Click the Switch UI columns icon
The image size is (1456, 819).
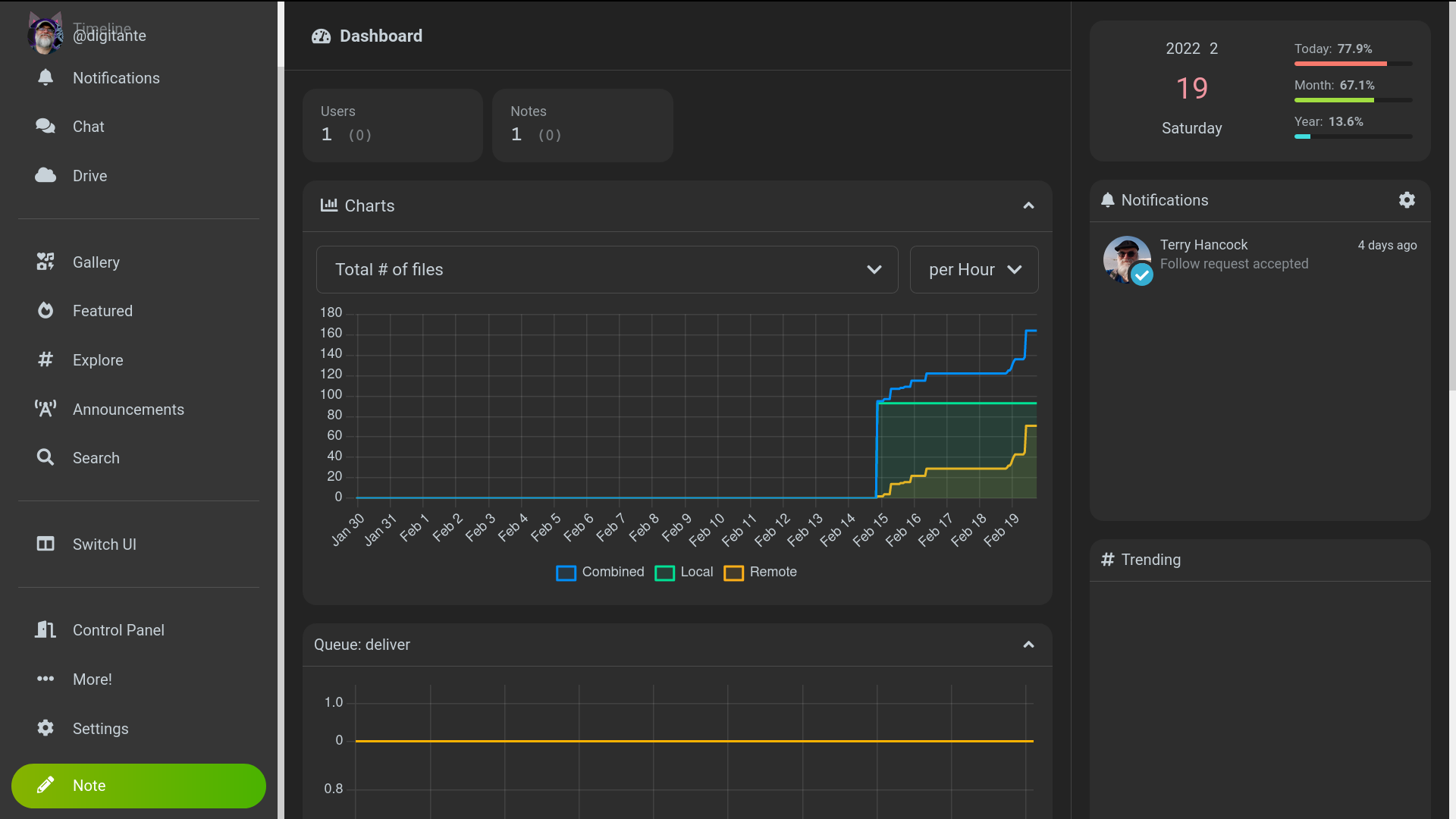click(x=45, y=544)
